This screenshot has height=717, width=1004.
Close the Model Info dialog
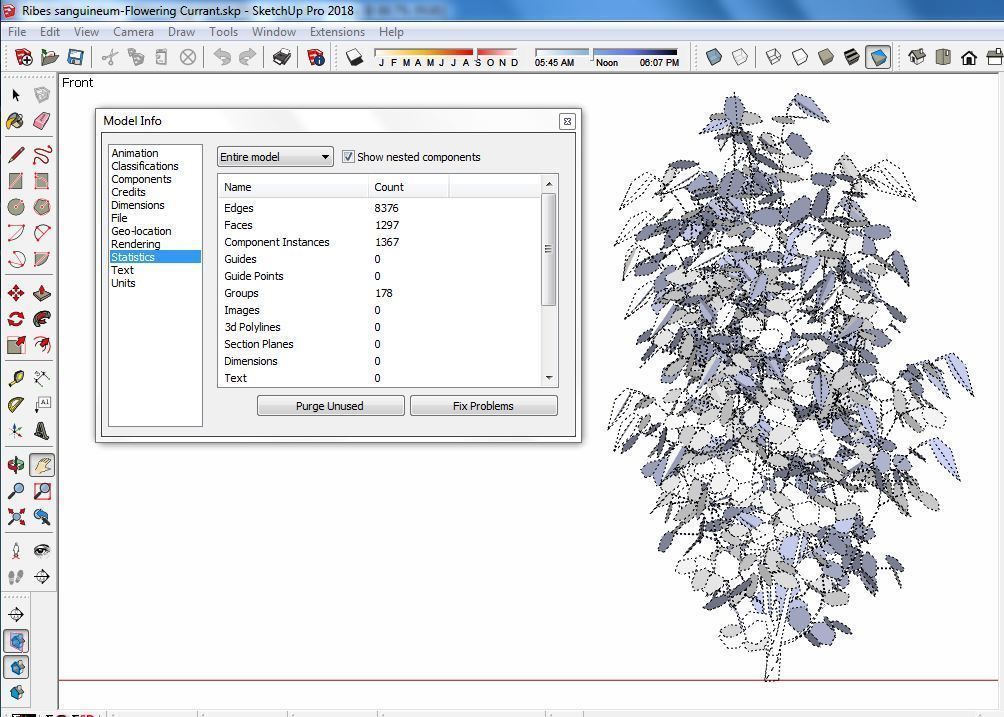pyautogui.click(x=567, y=122)
